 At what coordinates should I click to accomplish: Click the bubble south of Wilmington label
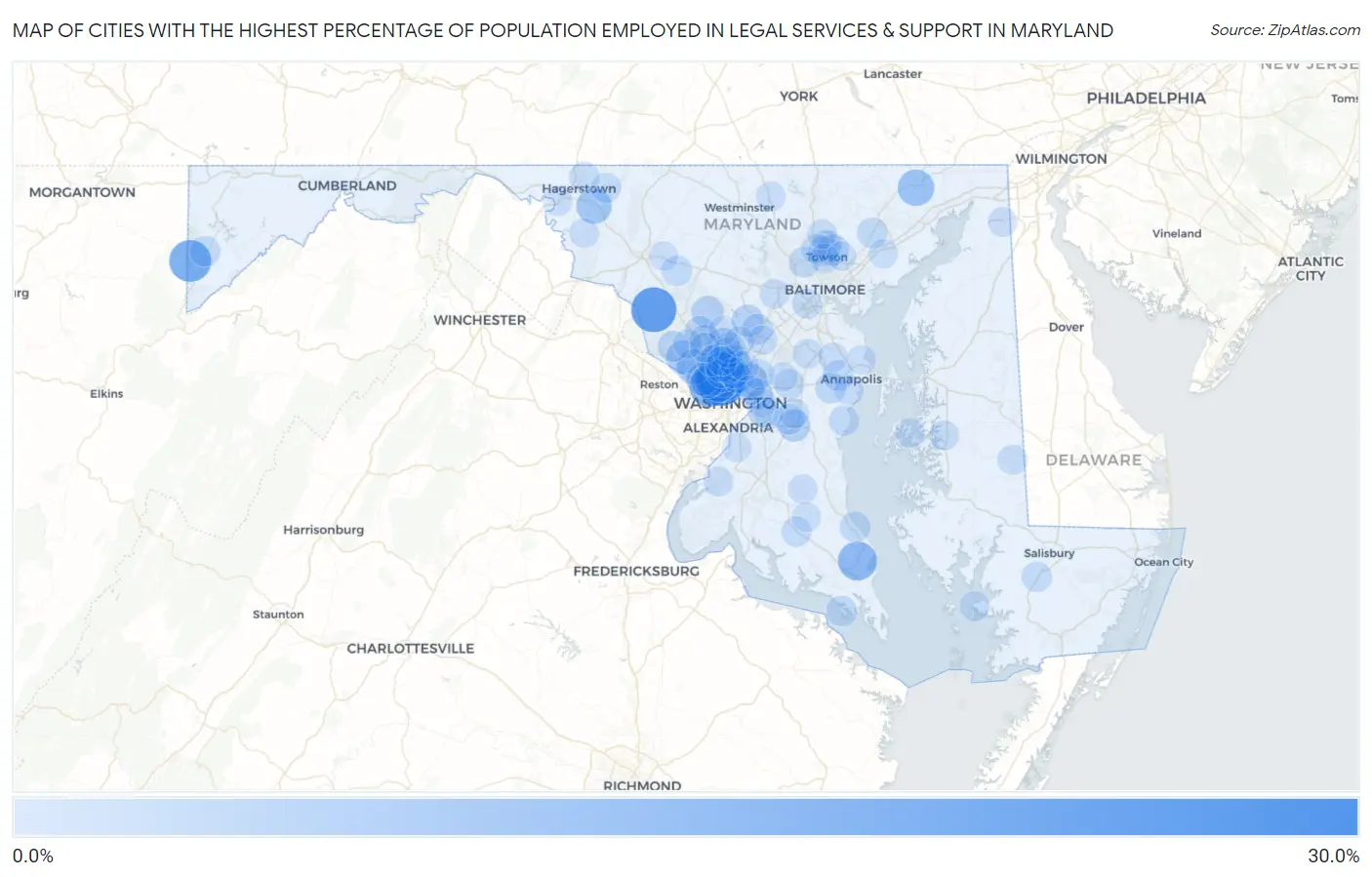[1001, 221]
